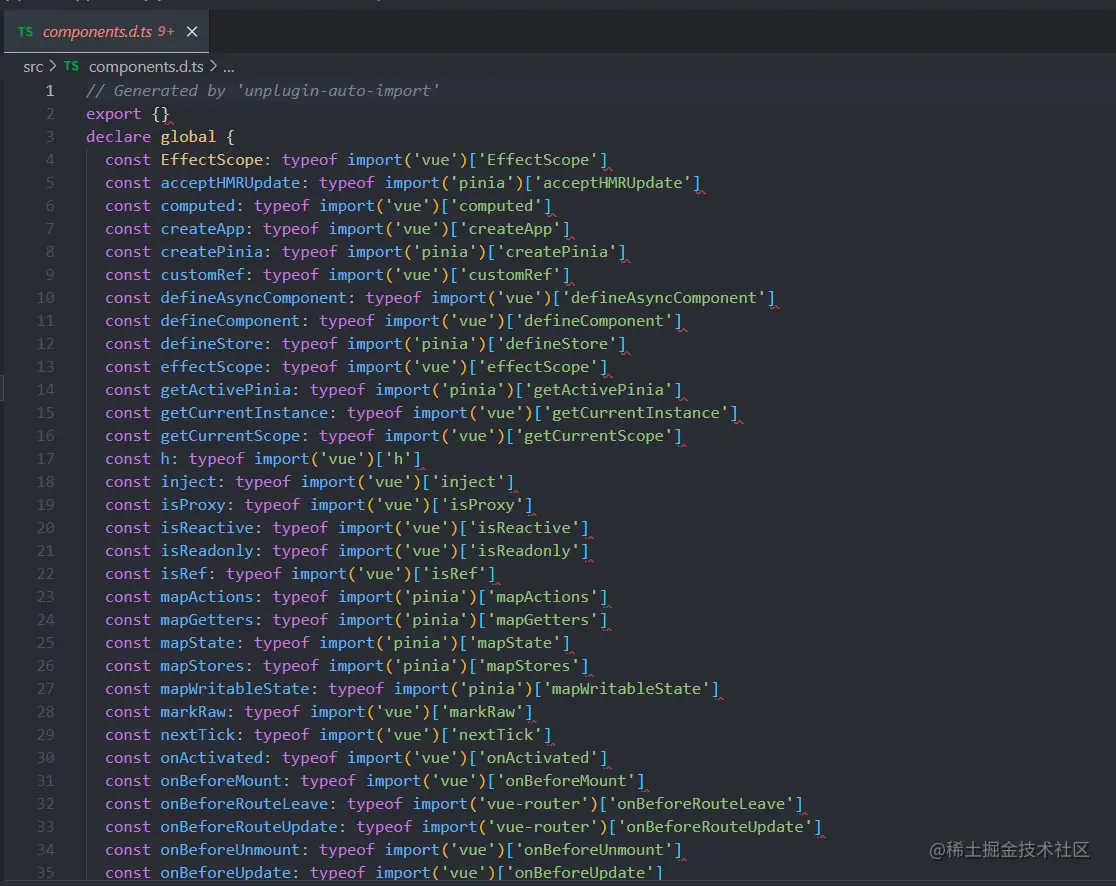The width and height of the screenshot is (1116, 886).
Task: Close the components.d.ts tab
Action: [x=191, y=32]
